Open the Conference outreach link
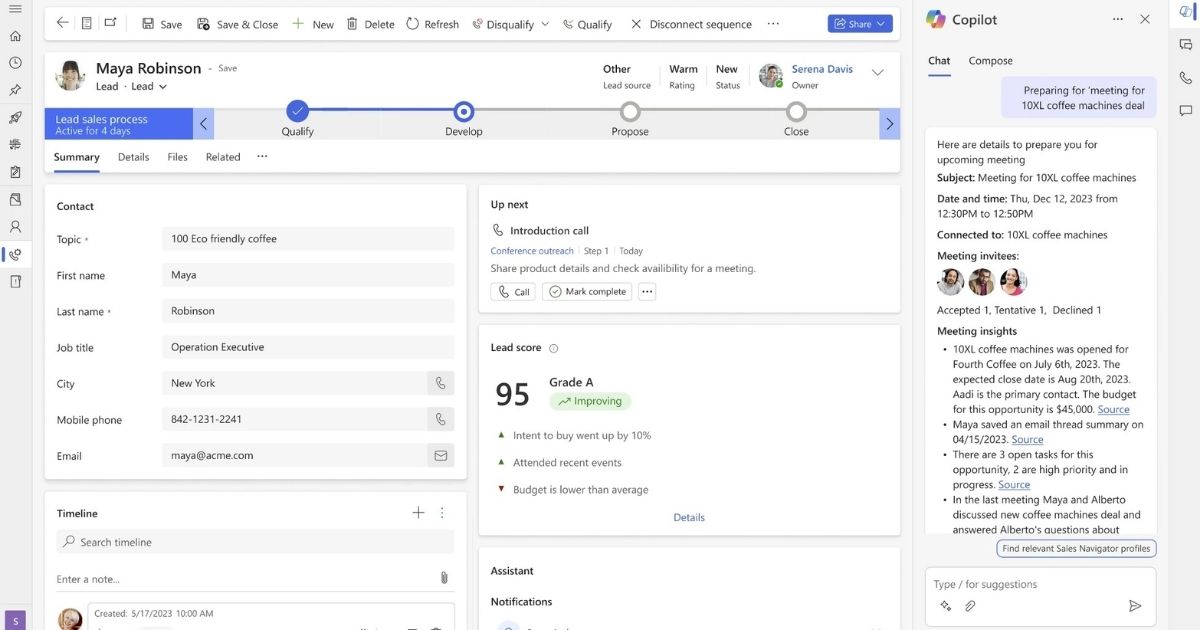This screenshot has width=1200, height=630. click(532, 251)
